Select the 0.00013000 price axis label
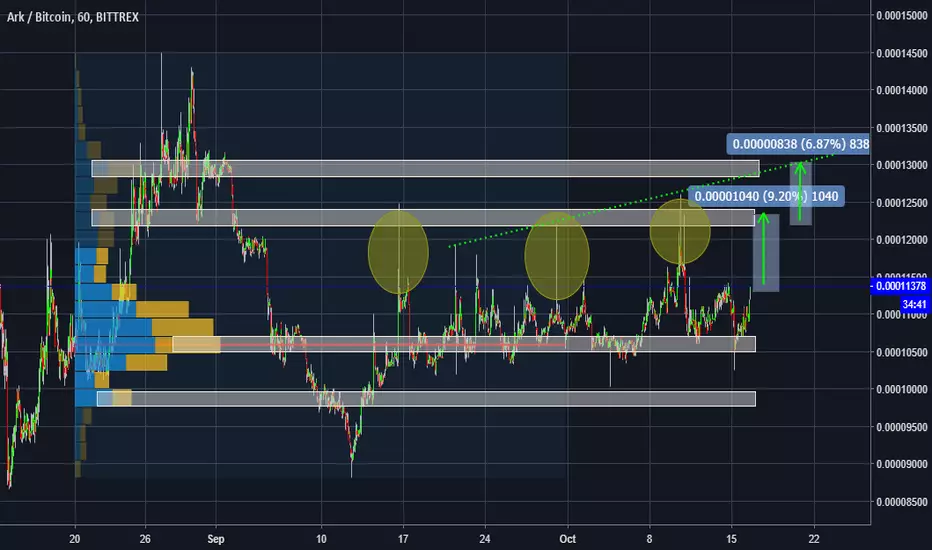Viewport: 932px width, 550px height. click(x=902, y=165)
